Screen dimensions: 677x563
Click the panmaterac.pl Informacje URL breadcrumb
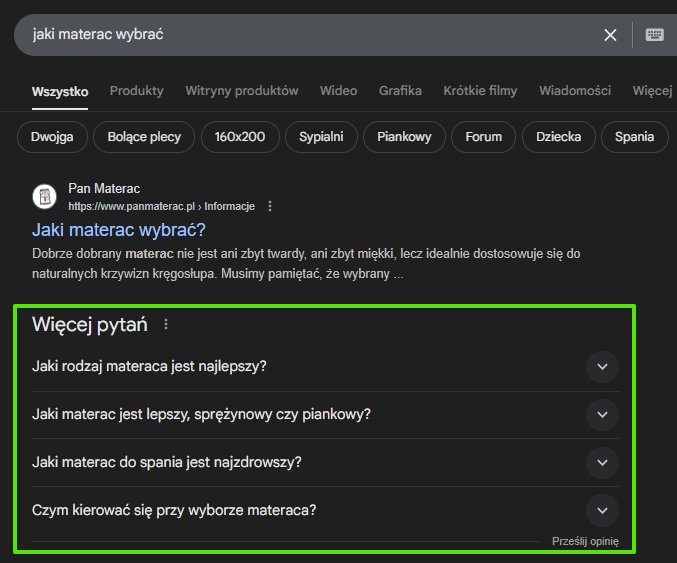tap(161, 206)
